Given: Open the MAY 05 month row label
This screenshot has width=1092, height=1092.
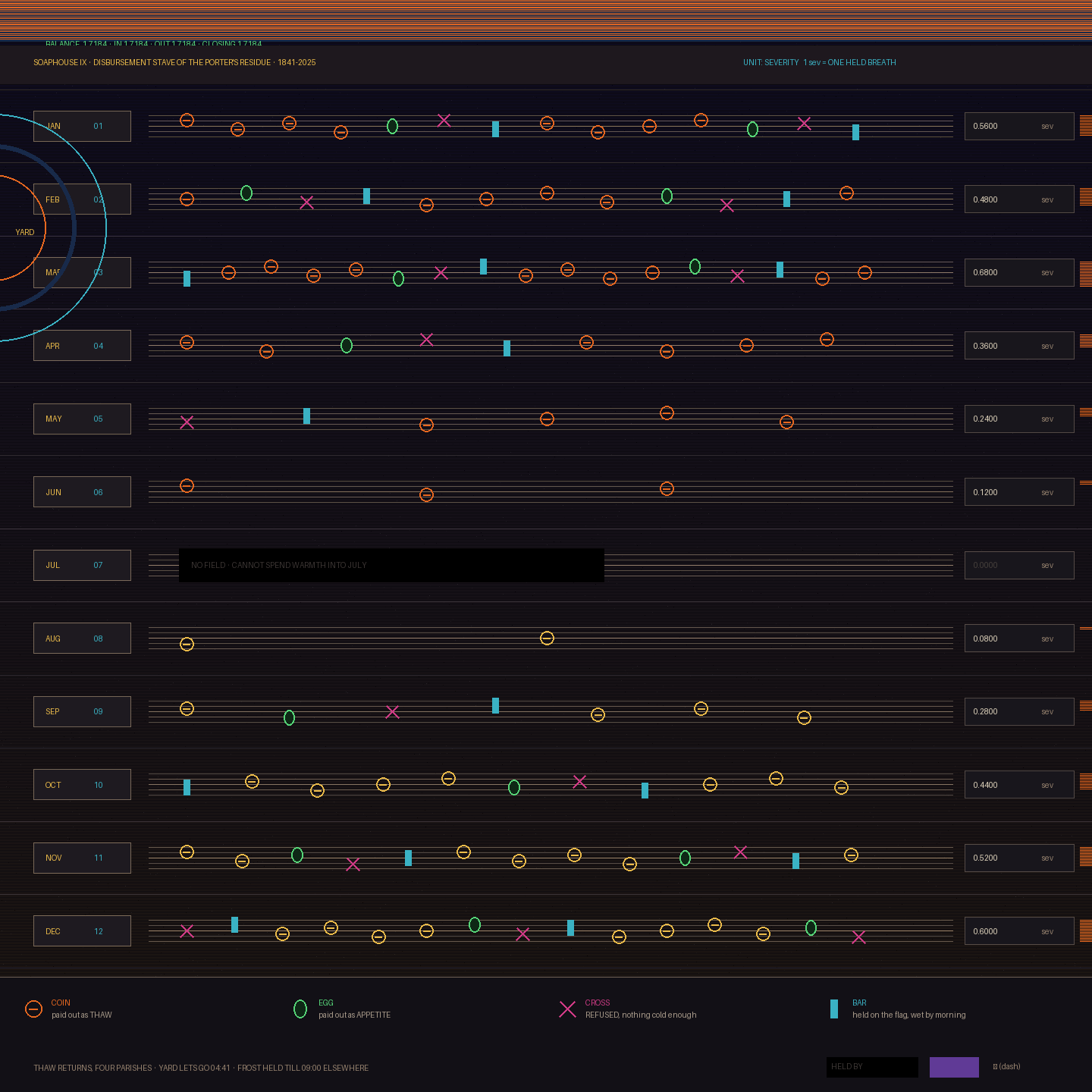Looking at the screenshot, I should 82,419.
